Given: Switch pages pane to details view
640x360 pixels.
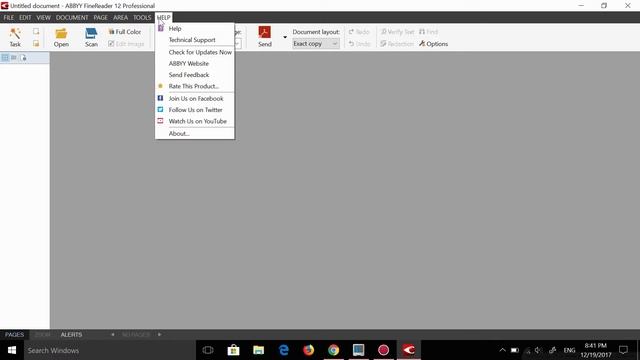Looking at the screenshot, I should pyautogui.click(x=14, y=58).
